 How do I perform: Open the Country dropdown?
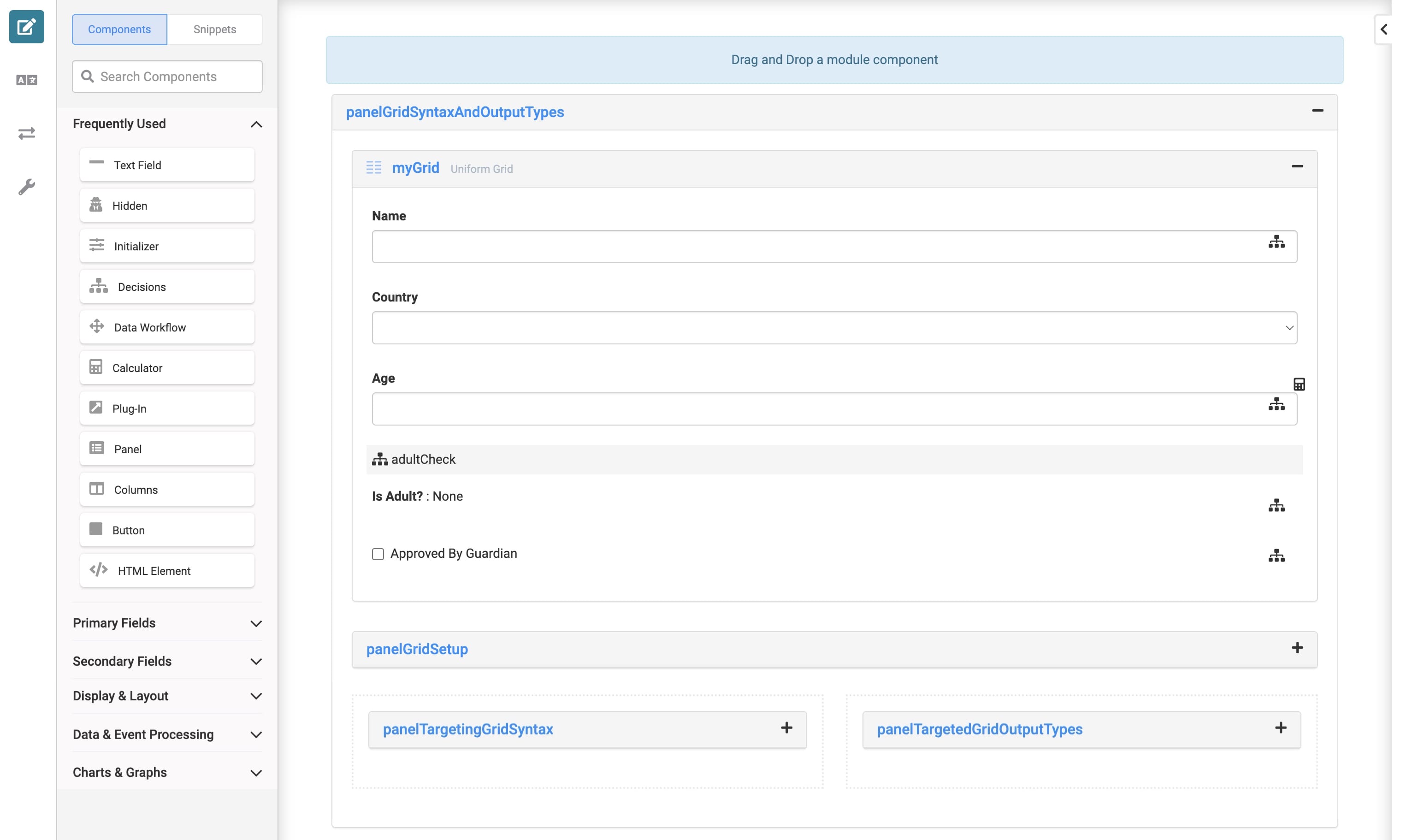coord(834,328)
